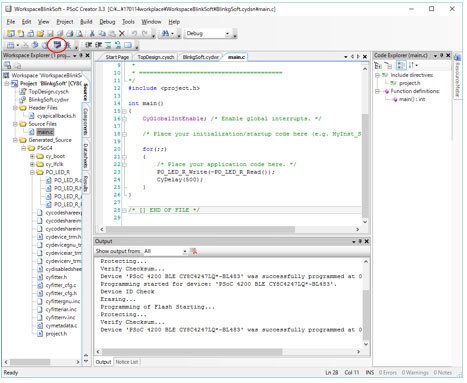Click the Redo arrow icon
467x383 pixels.
[144, 33]
